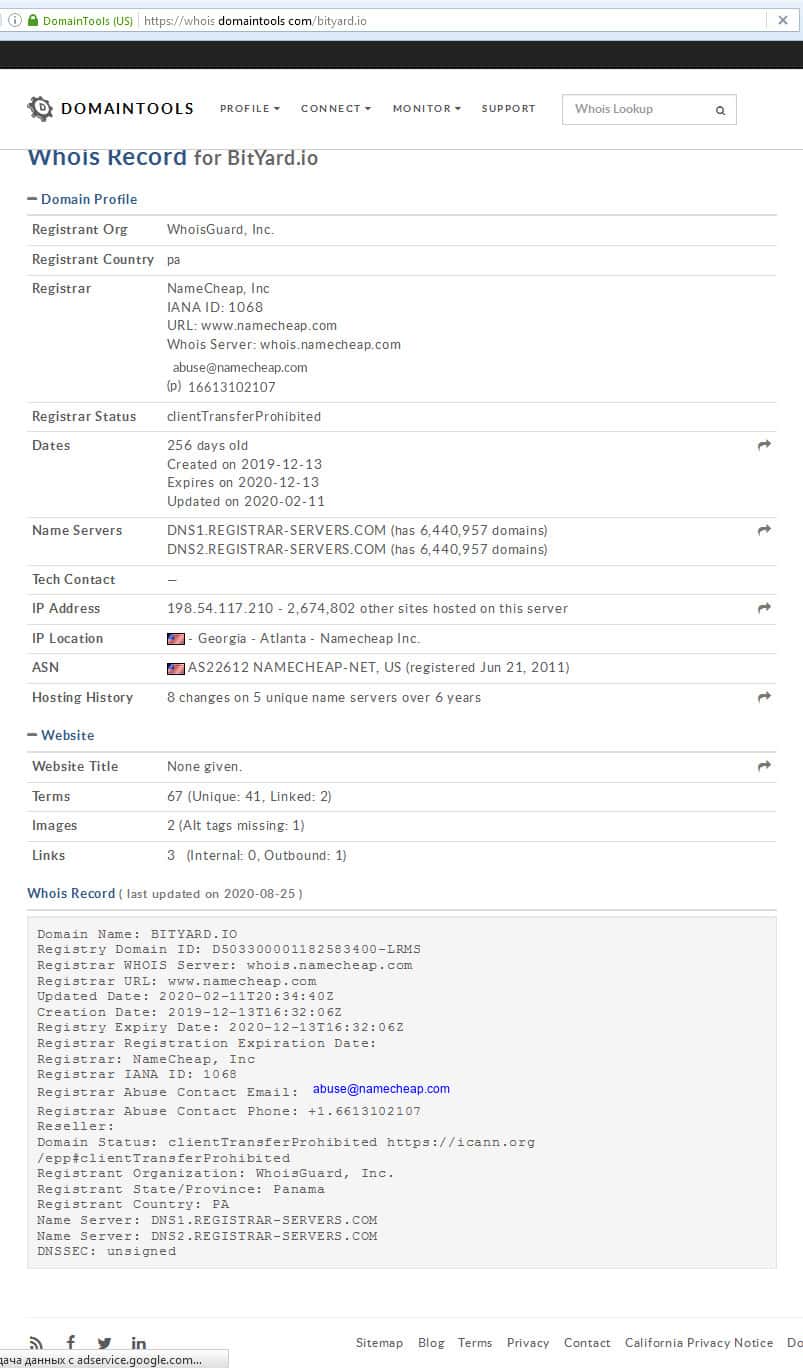The height and width of the screenshot is (1368, 803).
Task: Open the LinkedIn icon in the footer
Action: click(138, 1343)
